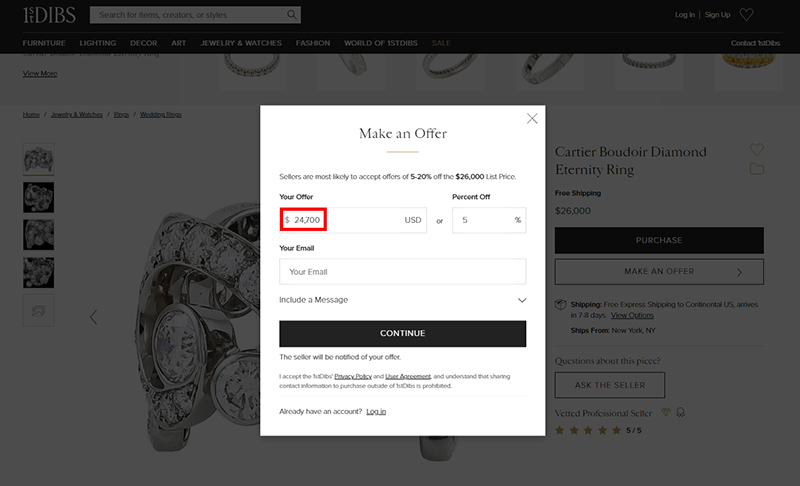Click the search magnifier icon

click(291, 15)
